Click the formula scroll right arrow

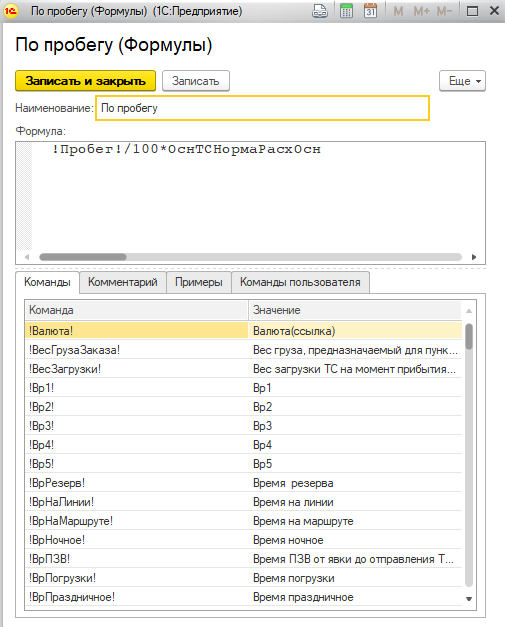(x=474, y=257)
